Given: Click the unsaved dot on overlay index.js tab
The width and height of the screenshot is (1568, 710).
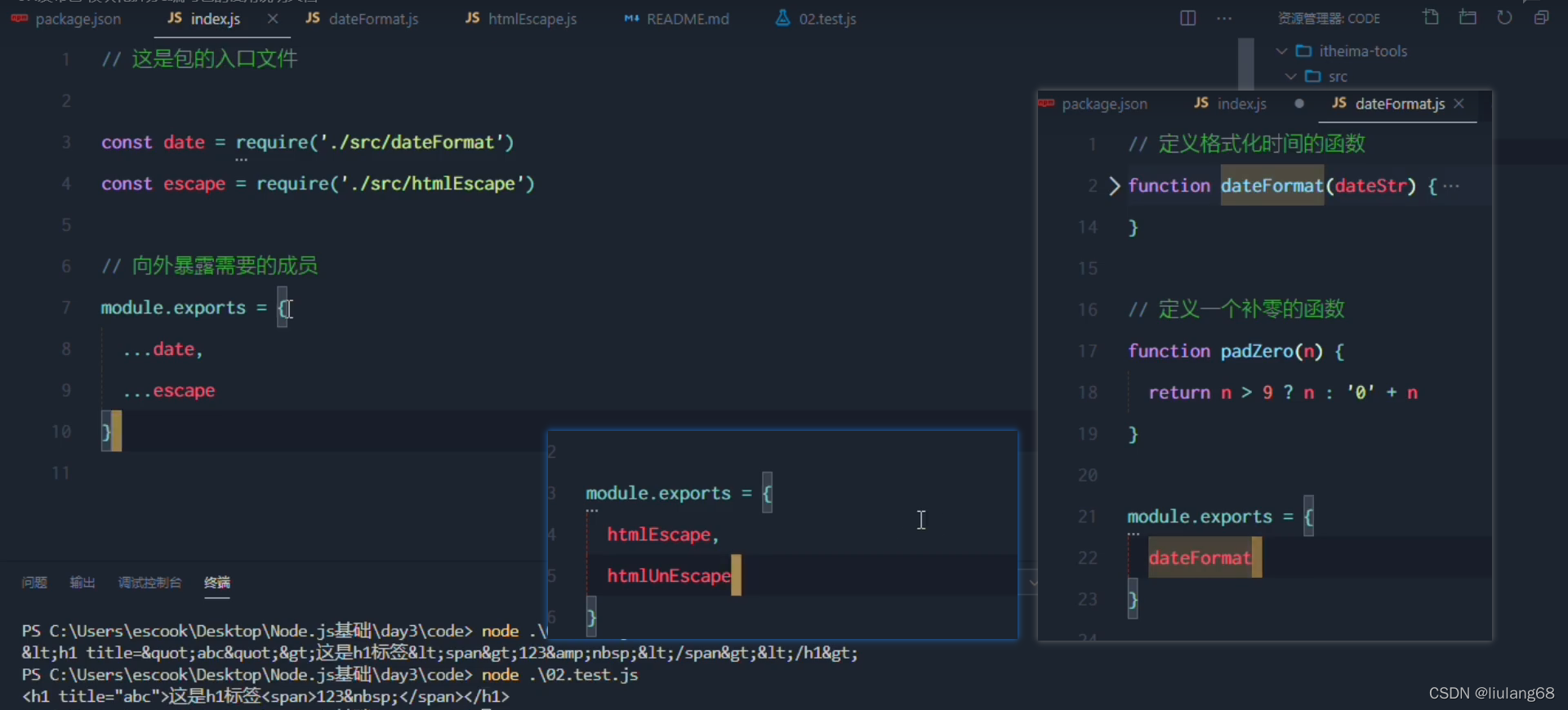Looking at the screenshot, I should click(x=1299, y=104).
